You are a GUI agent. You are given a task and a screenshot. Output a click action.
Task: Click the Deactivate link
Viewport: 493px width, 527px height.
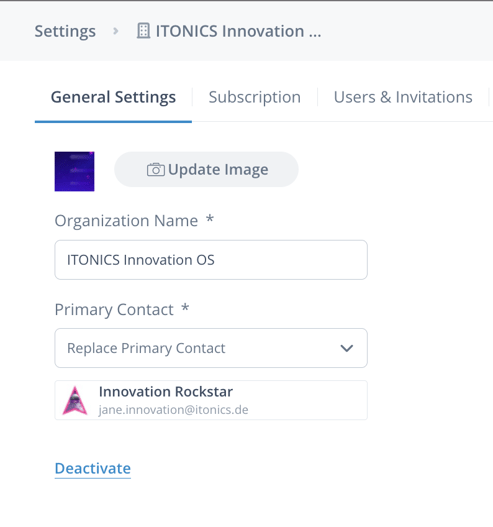tap(93, 469)
